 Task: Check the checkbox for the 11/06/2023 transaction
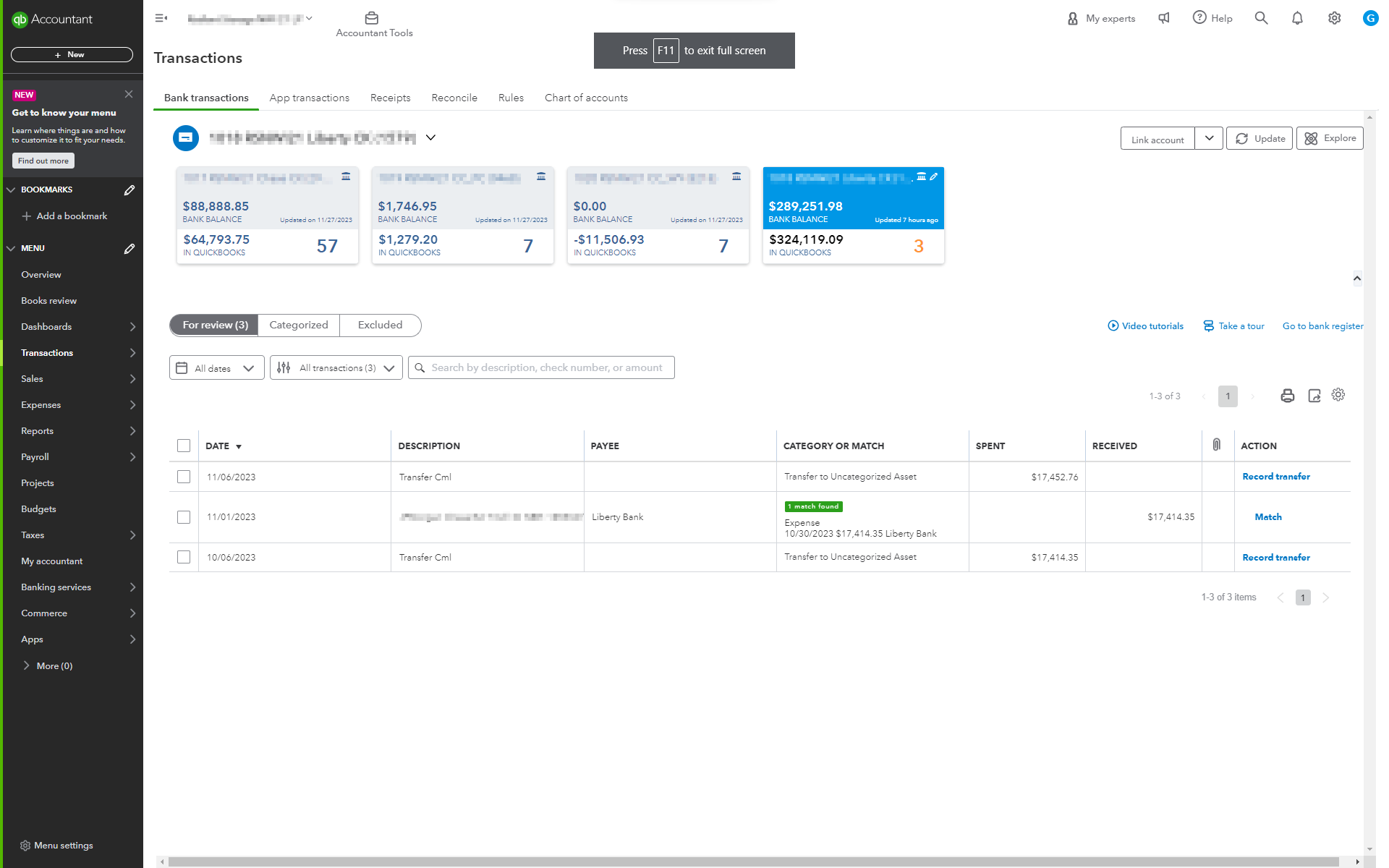[x=184, y=477]
